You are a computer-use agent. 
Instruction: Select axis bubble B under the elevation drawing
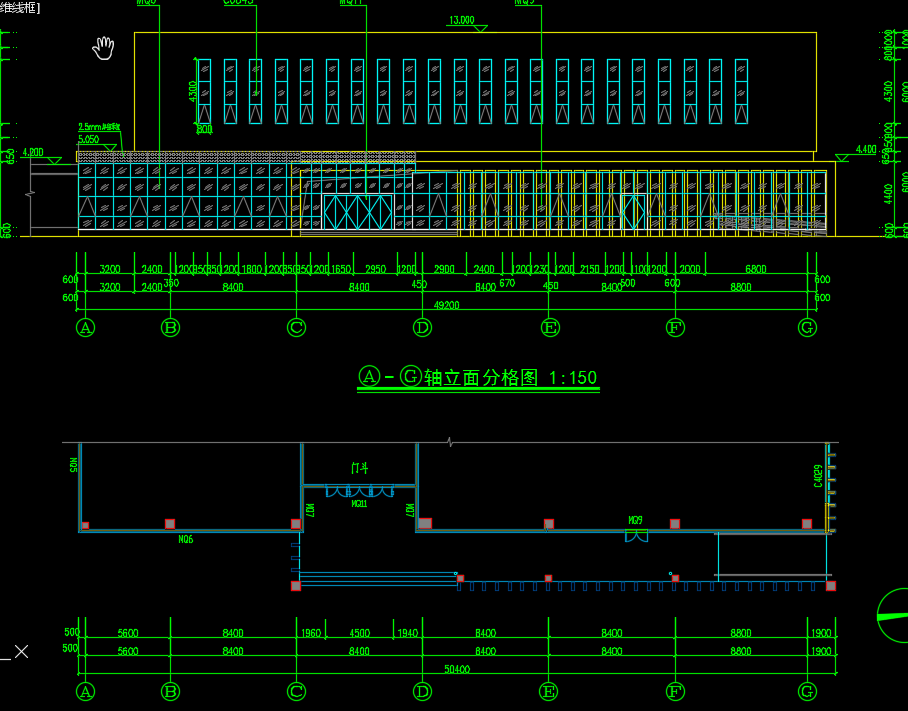pyautogui.click(x=170, y=328)
